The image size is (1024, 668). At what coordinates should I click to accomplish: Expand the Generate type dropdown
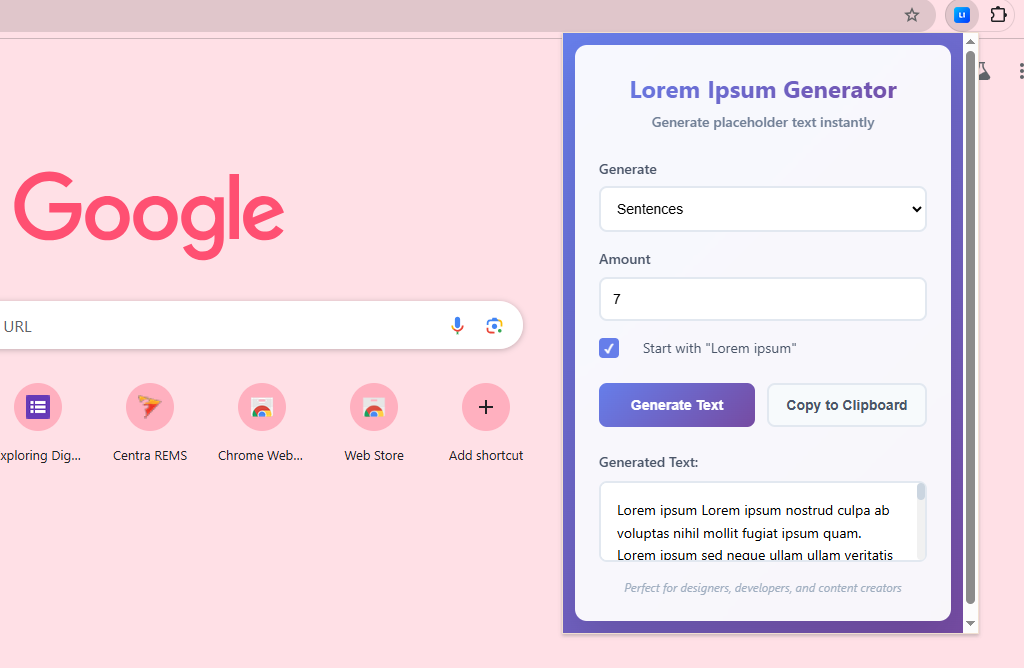point(762,209)
